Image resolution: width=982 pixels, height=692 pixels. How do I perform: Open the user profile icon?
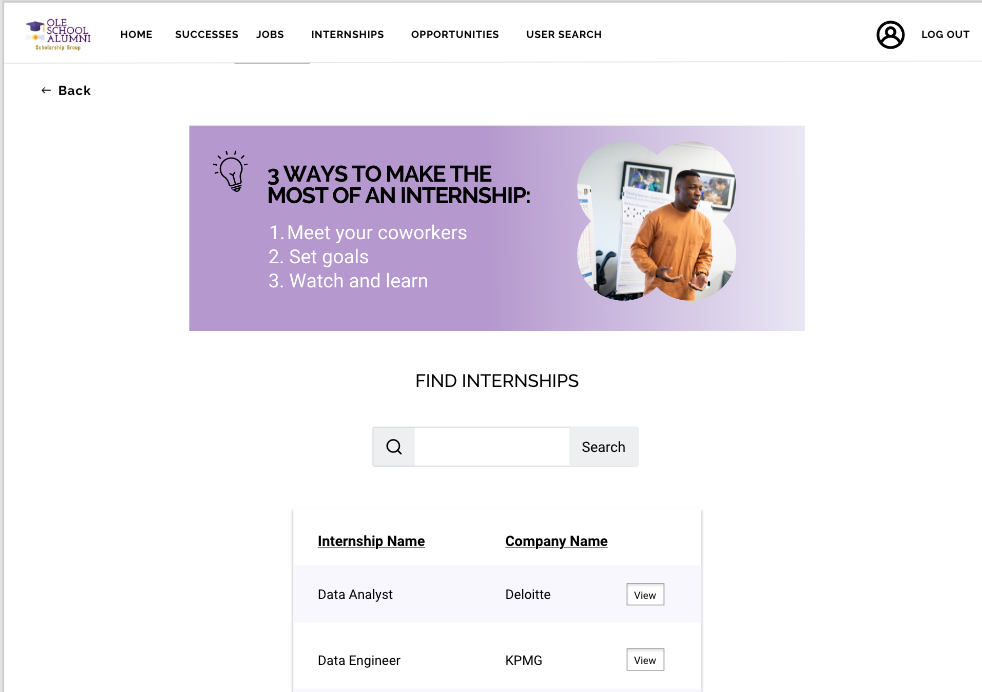pos(890,34)
